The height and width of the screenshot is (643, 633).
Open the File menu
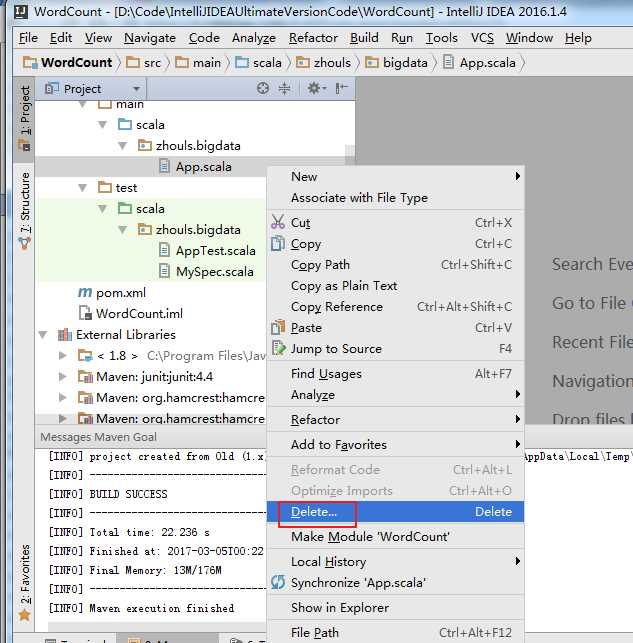pos(28,38)
